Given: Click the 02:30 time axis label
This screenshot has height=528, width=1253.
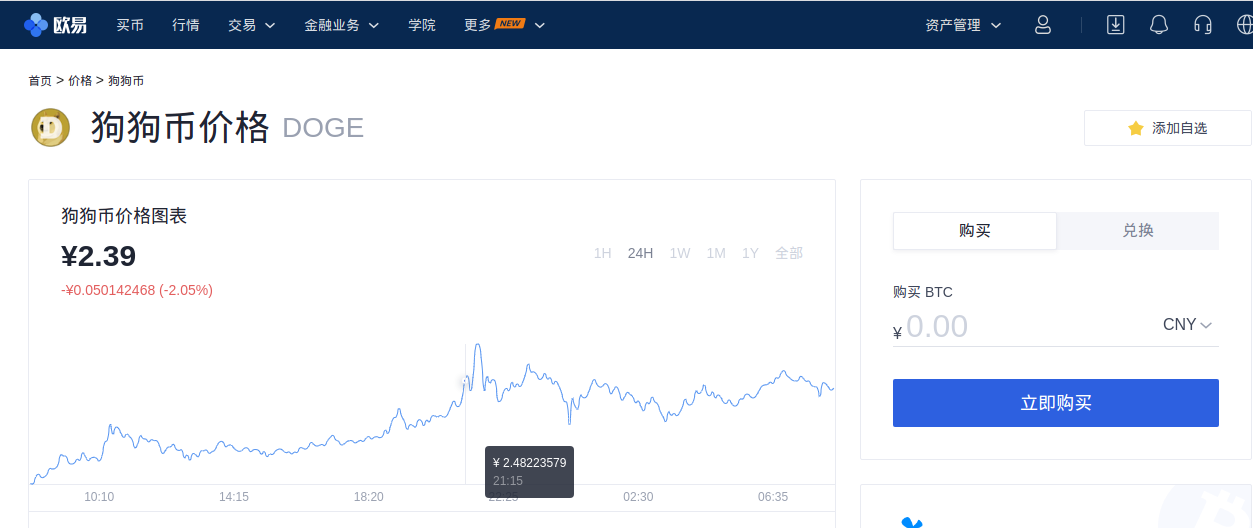Looking at the screenshot, I should coord(638,497).
